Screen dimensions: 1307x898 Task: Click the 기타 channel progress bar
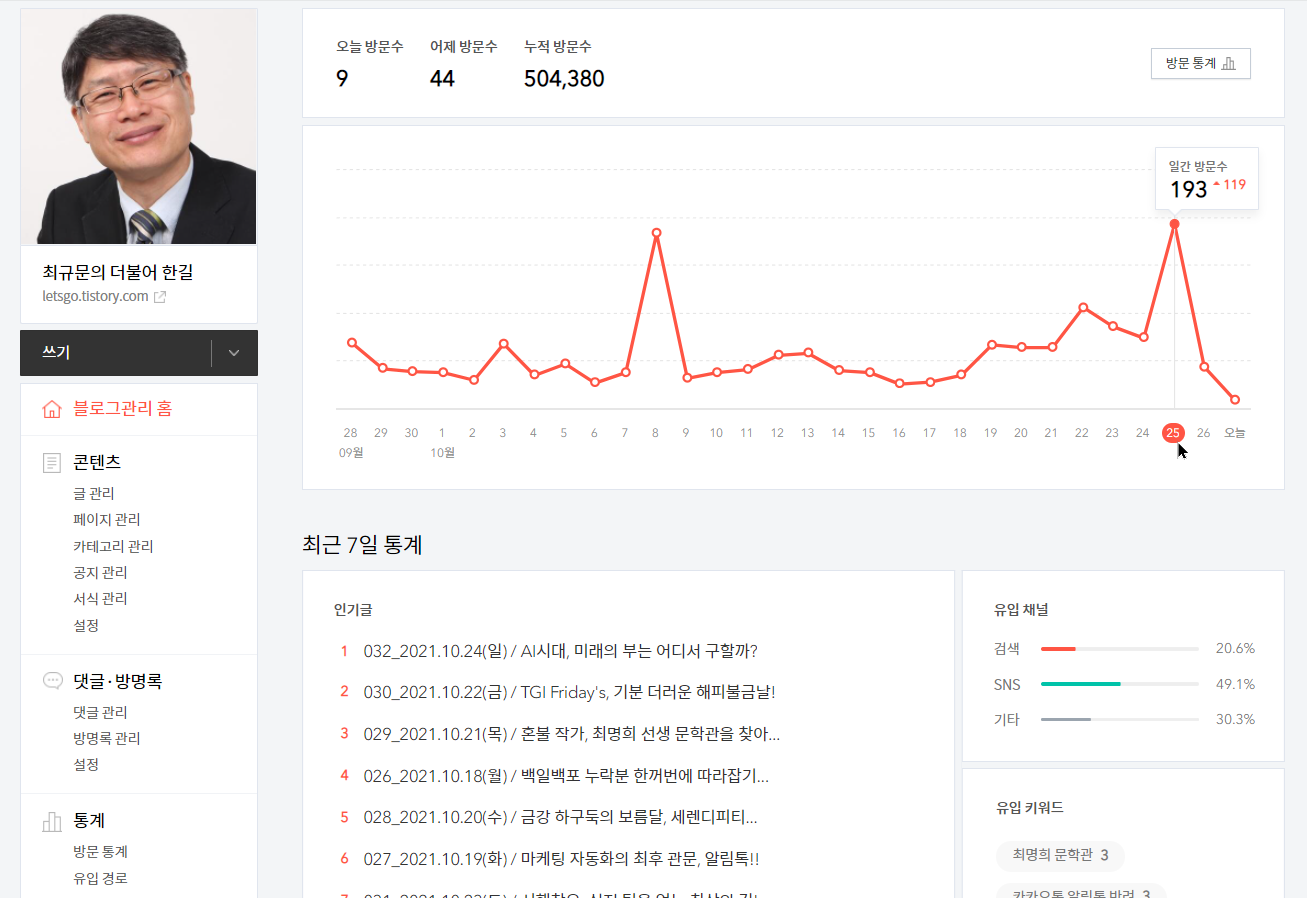click(x=1119, y=719)
